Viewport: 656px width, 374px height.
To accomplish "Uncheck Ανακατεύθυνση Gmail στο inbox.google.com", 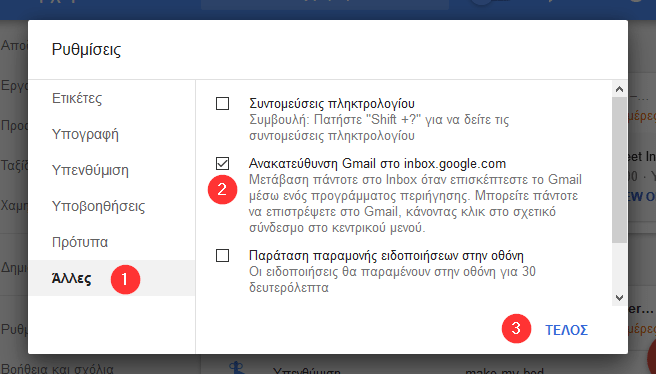I will 222,164.
